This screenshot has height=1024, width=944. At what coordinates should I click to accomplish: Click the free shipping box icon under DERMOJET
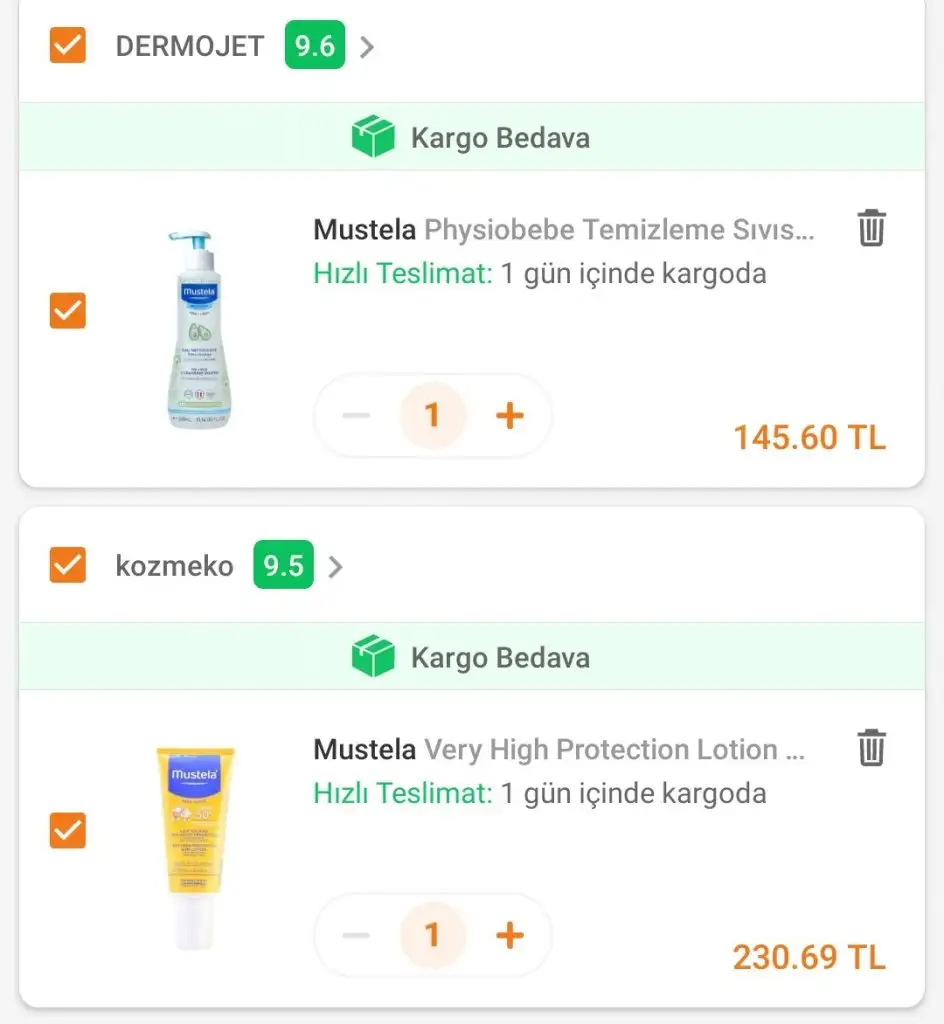[374, 137]
